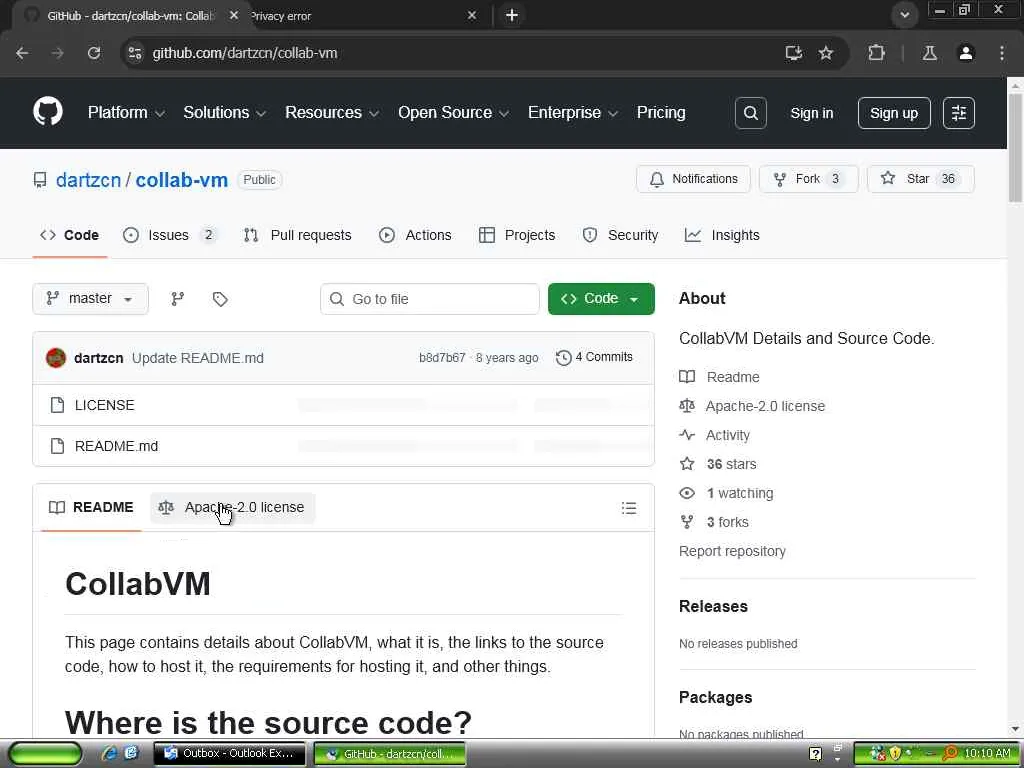This screenshot has height=768, width=1024.
Task: Open the Update README.md commit message
Action: tap(198, 358)
